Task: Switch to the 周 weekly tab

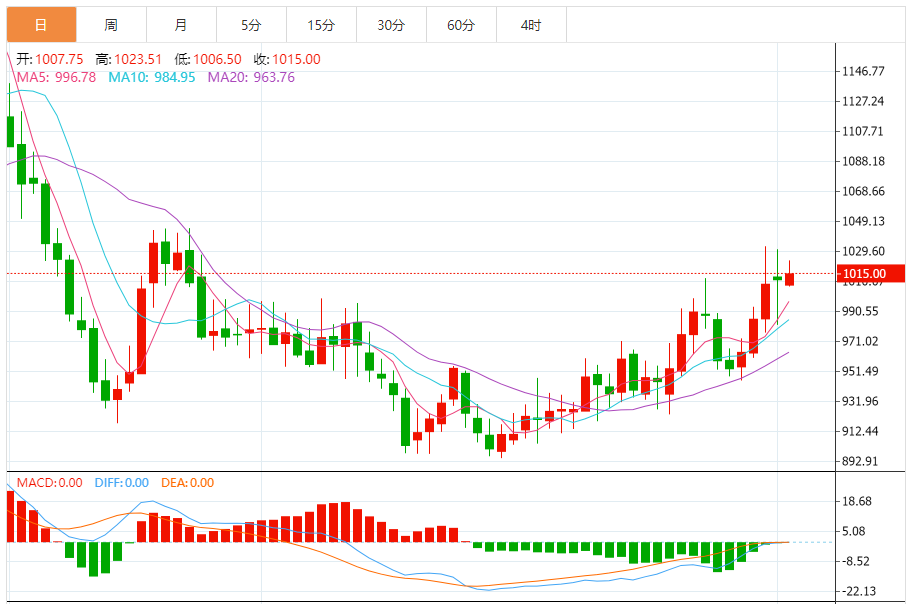Action: (x=111, y=25)
